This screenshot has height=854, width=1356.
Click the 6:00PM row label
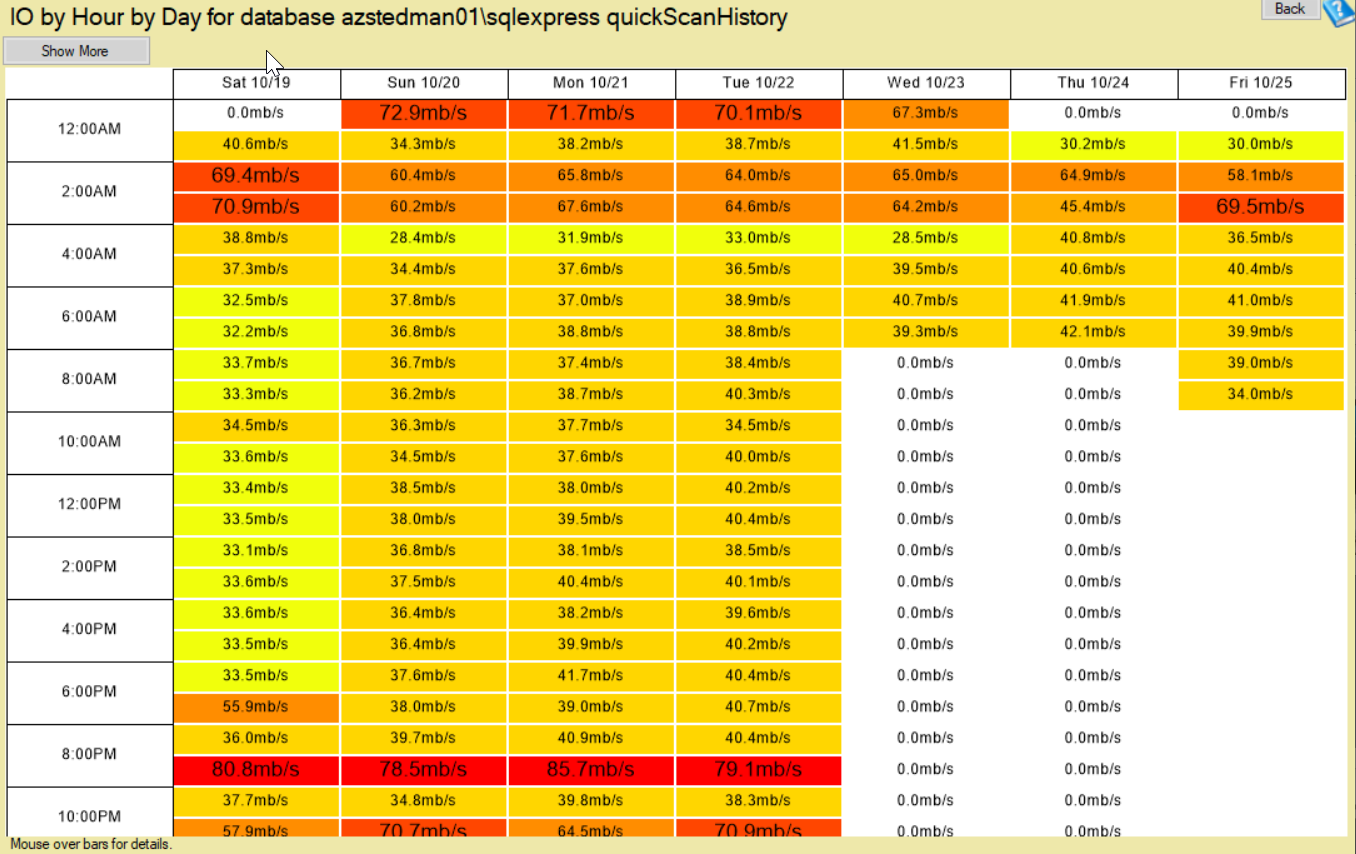click(x=90, y=691)
